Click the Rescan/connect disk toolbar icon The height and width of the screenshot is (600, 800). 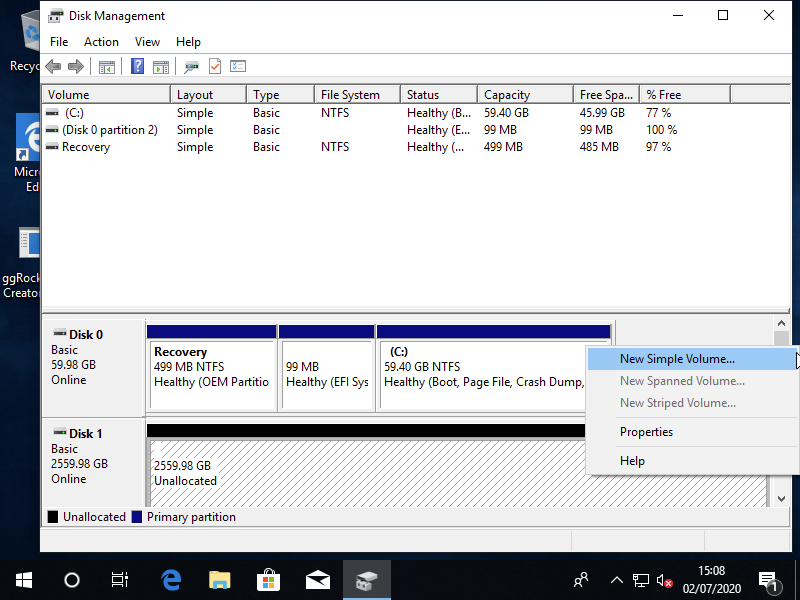191,66
